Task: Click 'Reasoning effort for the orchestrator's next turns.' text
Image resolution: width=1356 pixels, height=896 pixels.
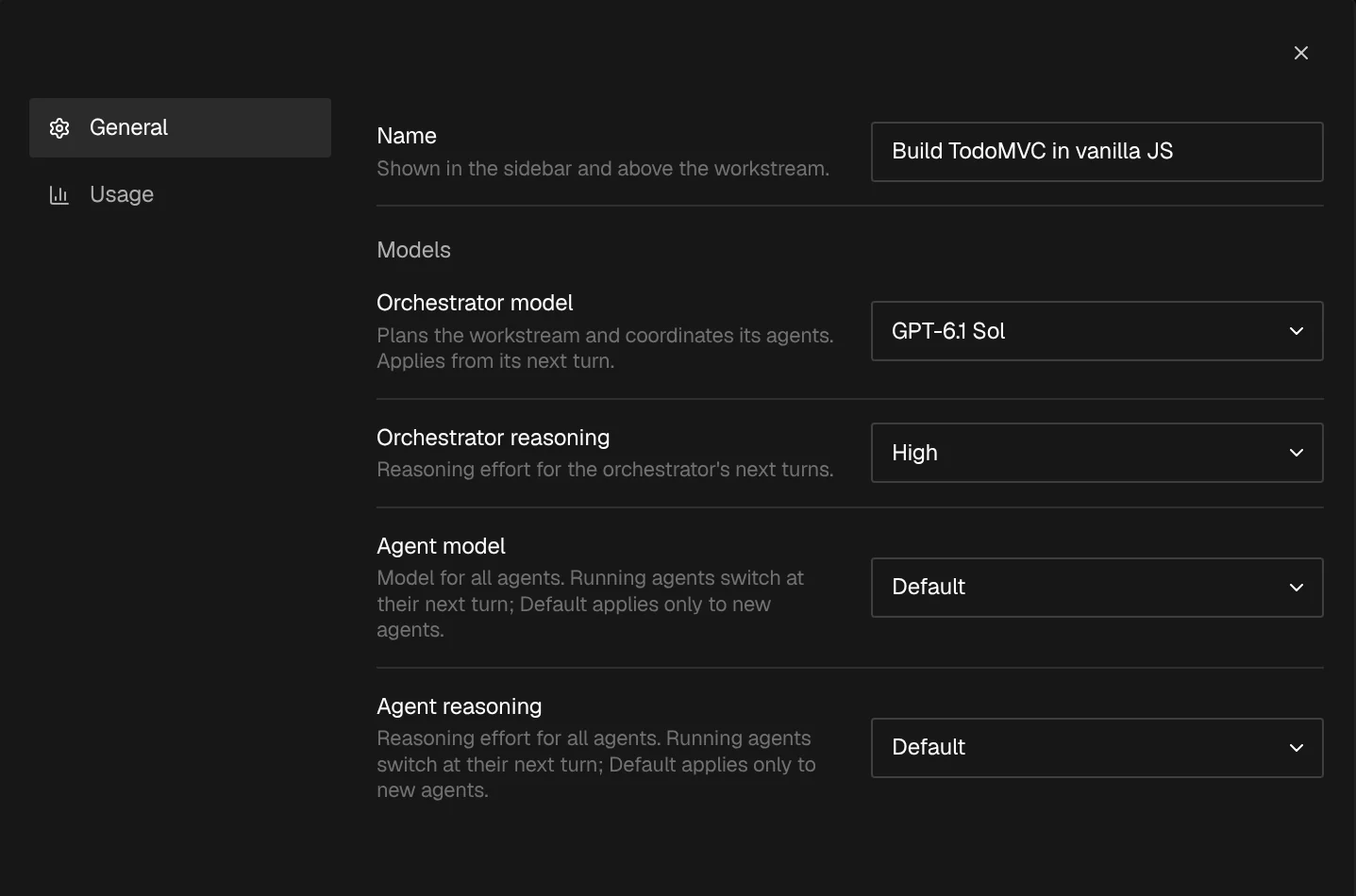Action: [x=605, y=470]
